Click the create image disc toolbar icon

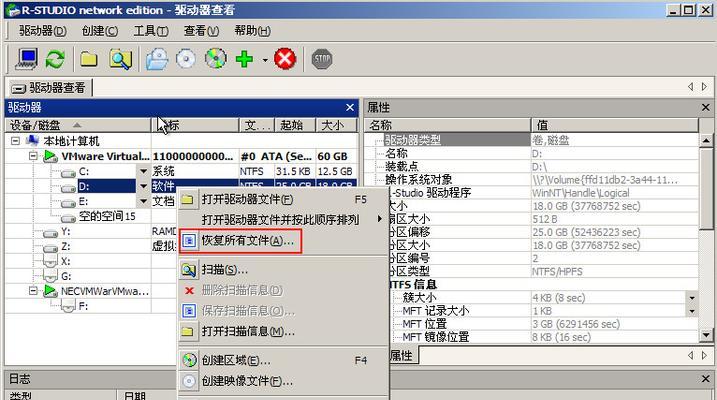coord(186,59)
